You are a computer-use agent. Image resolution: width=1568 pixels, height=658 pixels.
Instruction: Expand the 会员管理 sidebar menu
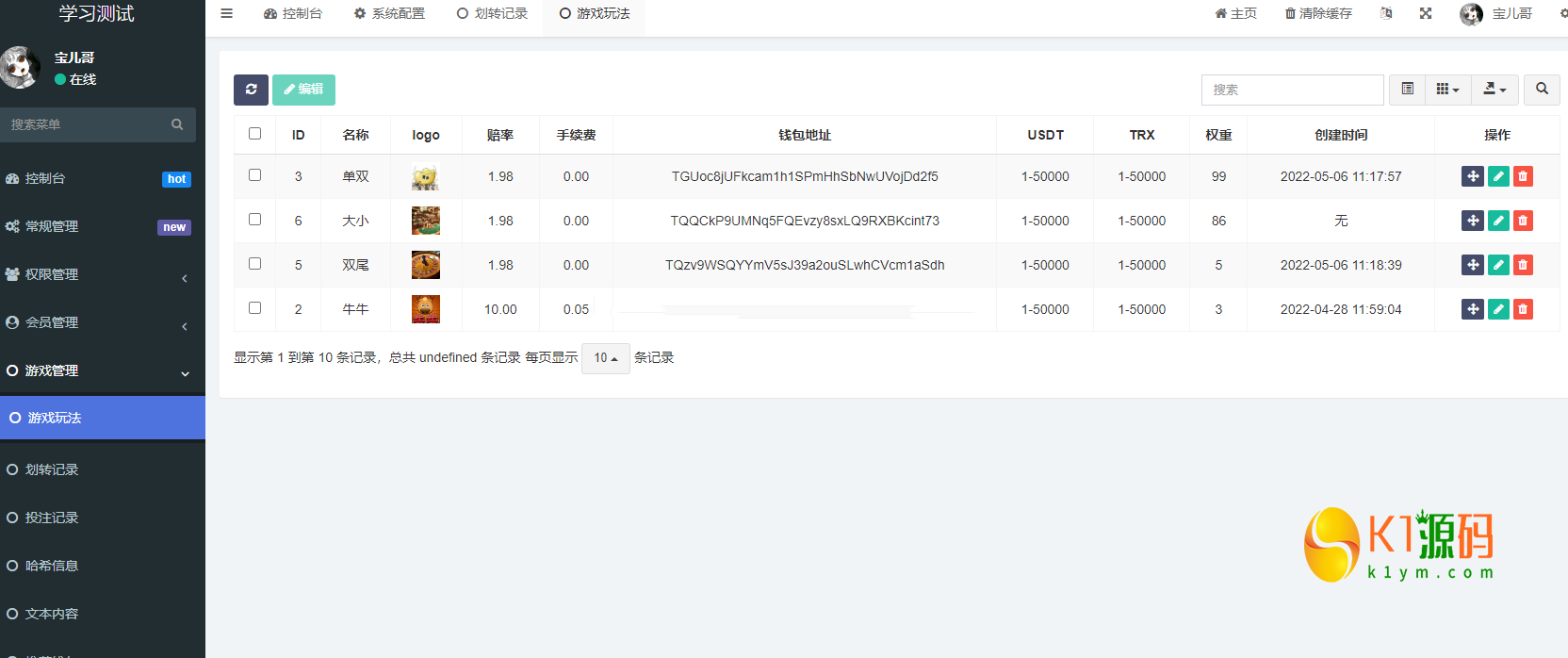coord(102,322)
